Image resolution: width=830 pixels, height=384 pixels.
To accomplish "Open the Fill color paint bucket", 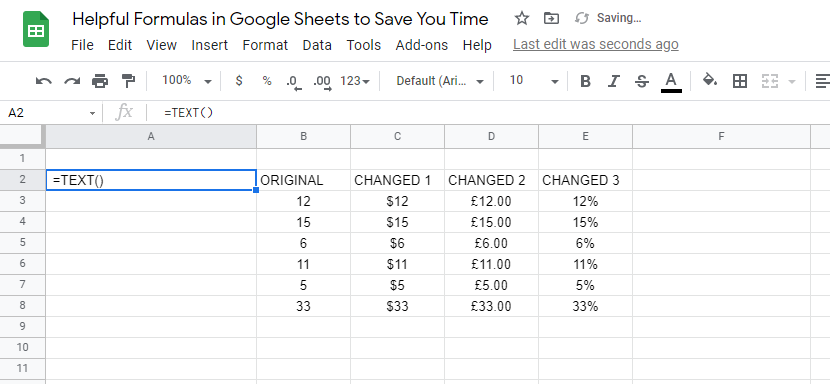I will 709,81.
